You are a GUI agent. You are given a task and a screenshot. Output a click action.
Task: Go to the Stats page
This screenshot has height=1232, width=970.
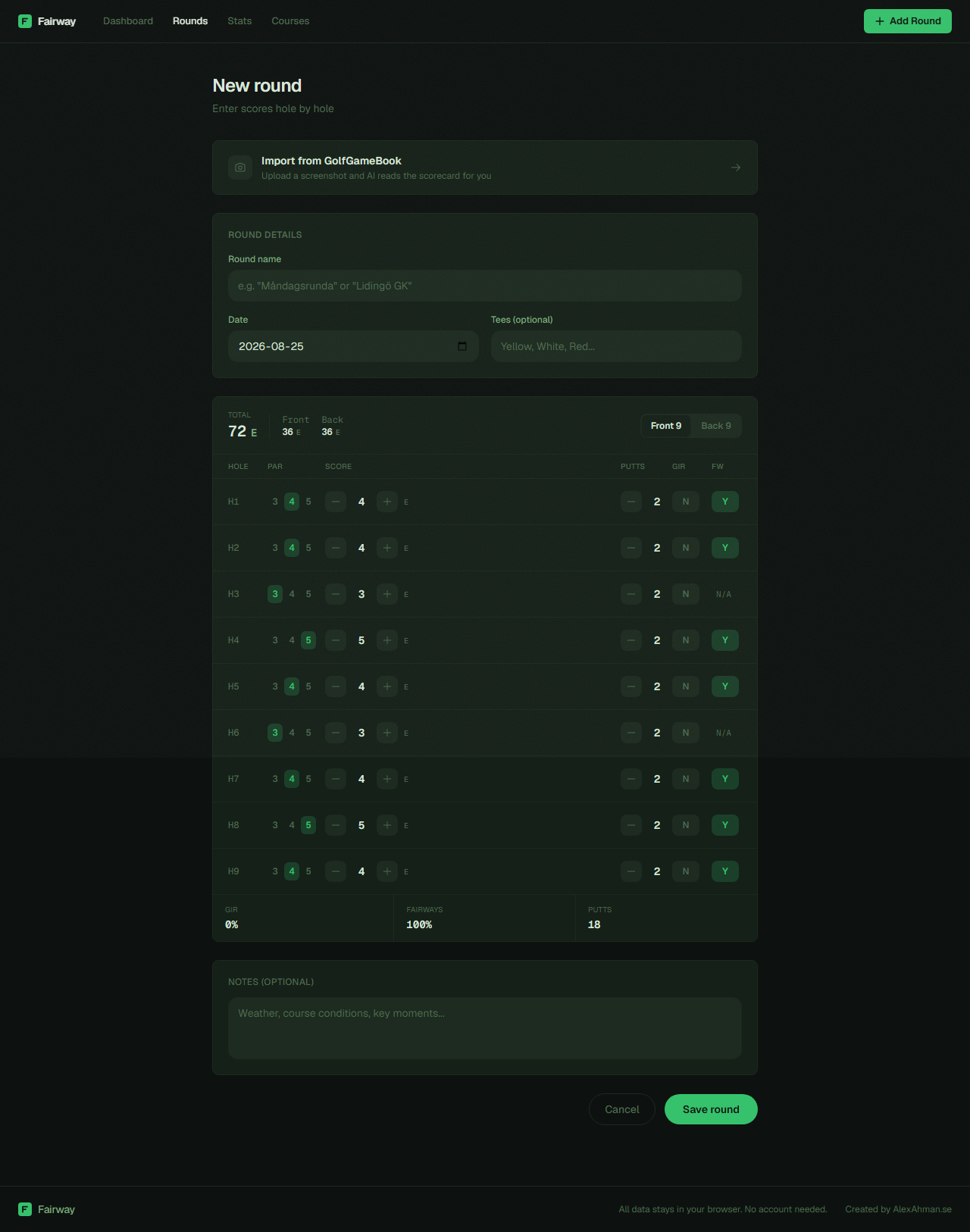tap(239, 21)
